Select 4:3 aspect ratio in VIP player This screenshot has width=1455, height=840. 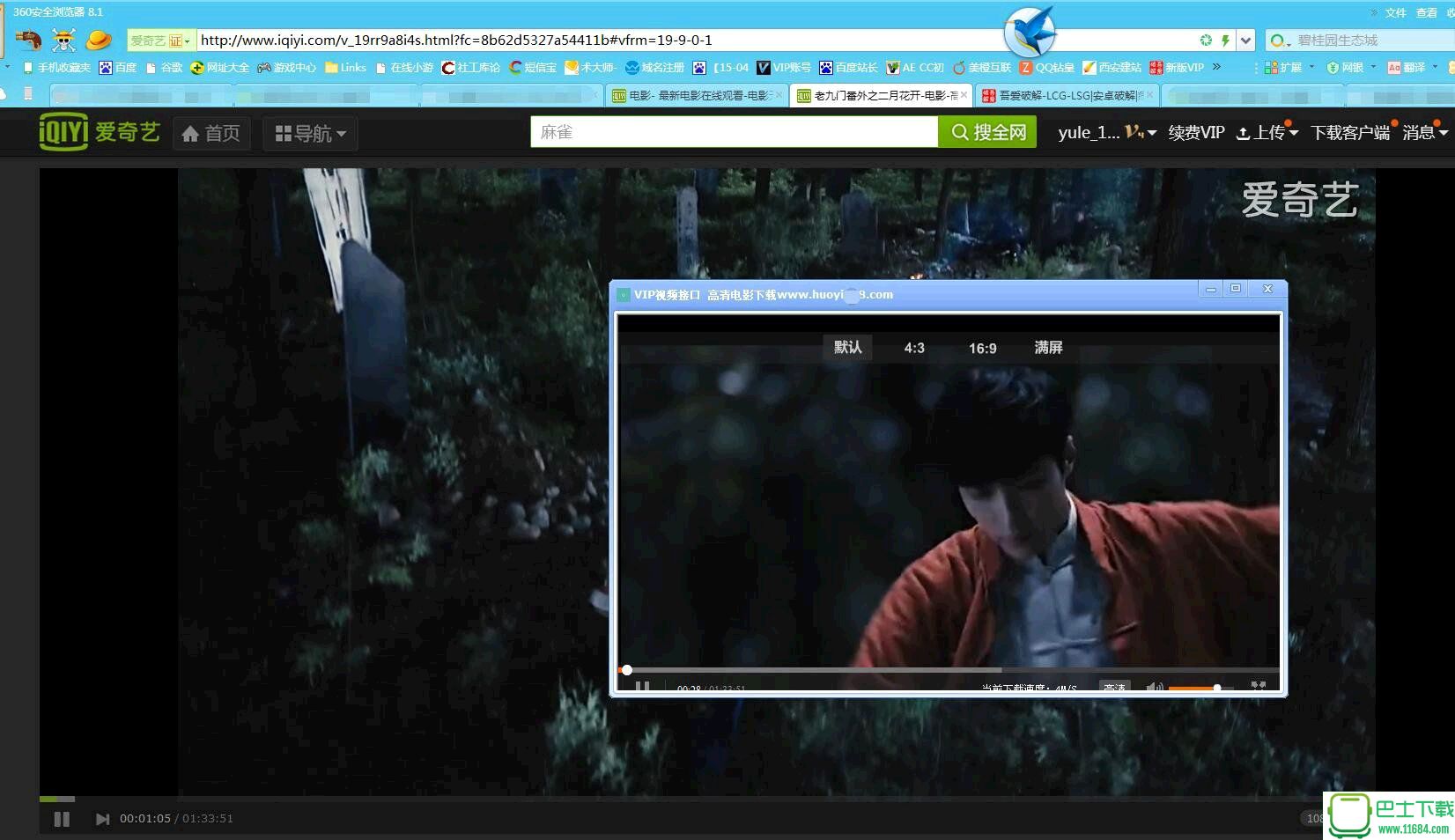coord(914,348)
